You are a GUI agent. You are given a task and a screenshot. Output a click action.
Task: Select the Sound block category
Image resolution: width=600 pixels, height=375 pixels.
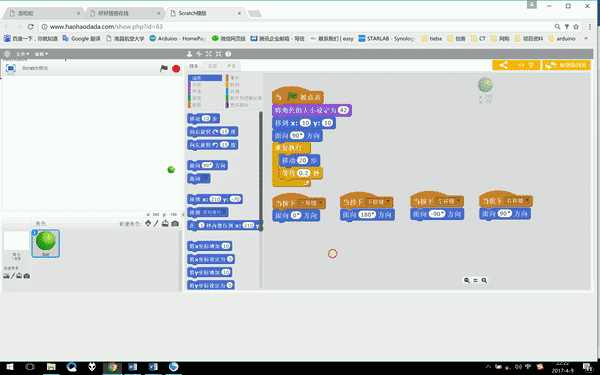pyautogui.click(x=205, y=91)
